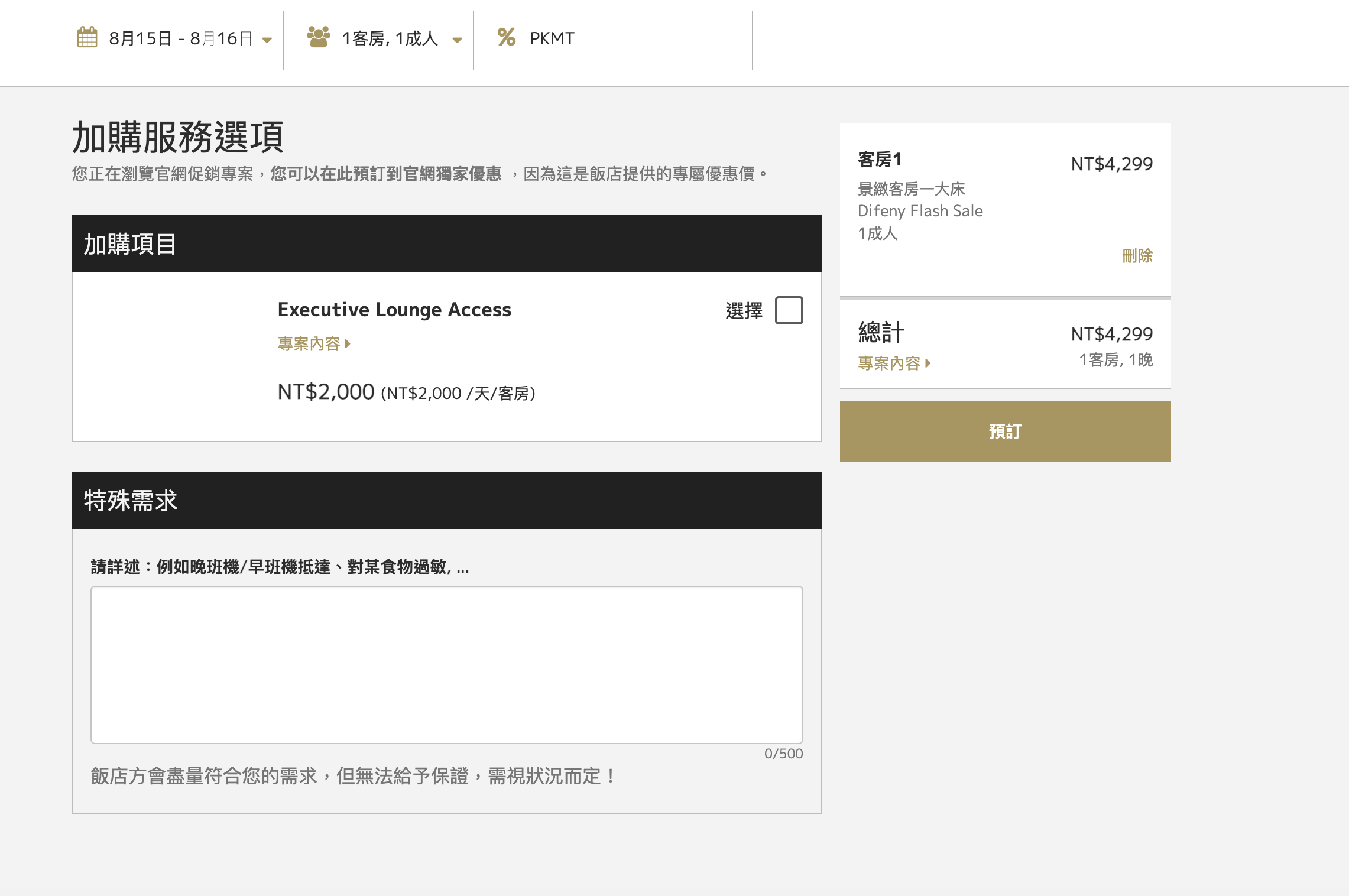The width and height of the screenshot is (1349, 896).
Task: Click the 加購項目 section header
Action: (447, 244)
